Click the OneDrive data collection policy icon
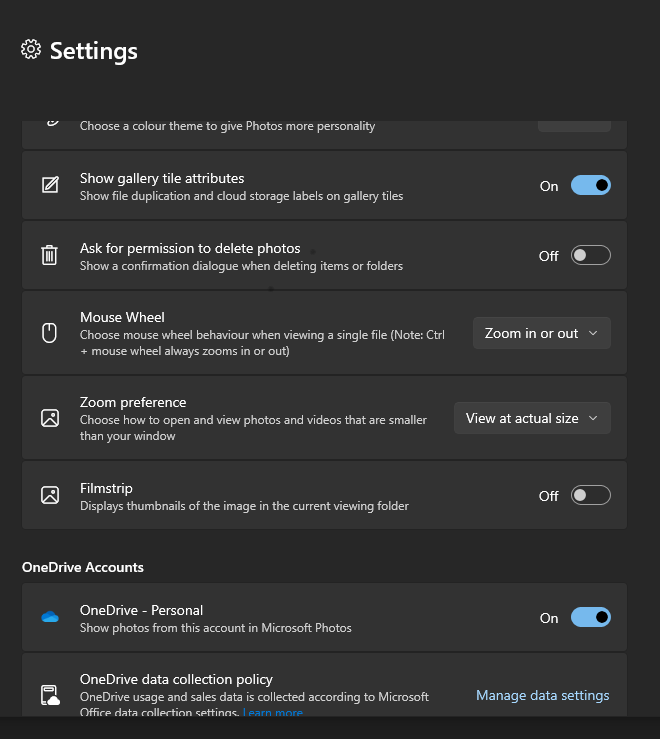This screenshot has height=739, width=660. 50,695
